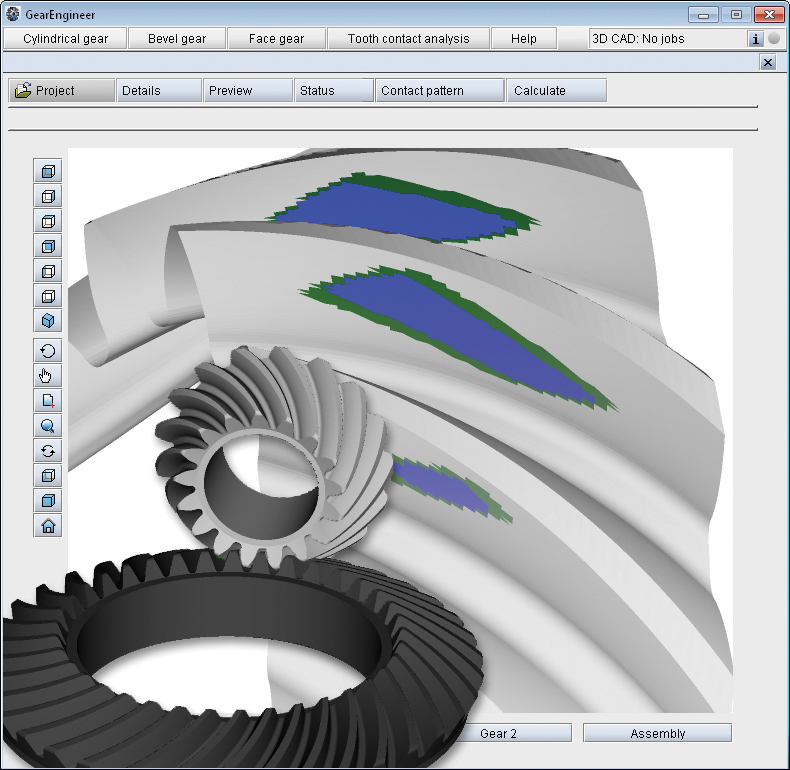The image size is (790, 770).
Task: Select the bottom face cube view icon
Action: pyautogui.click(x=48, y=296)
